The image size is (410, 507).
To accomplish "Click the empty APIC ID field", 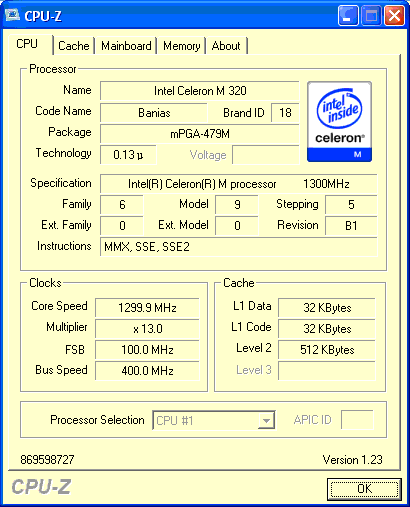I will point(357,420).
